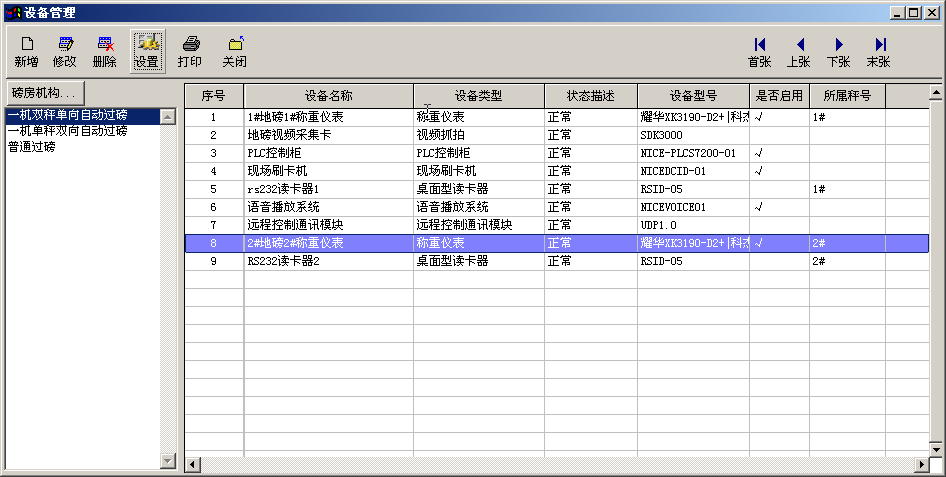Select 一机单秤双向自动过磅 in left list

click(x=67, y=131)
